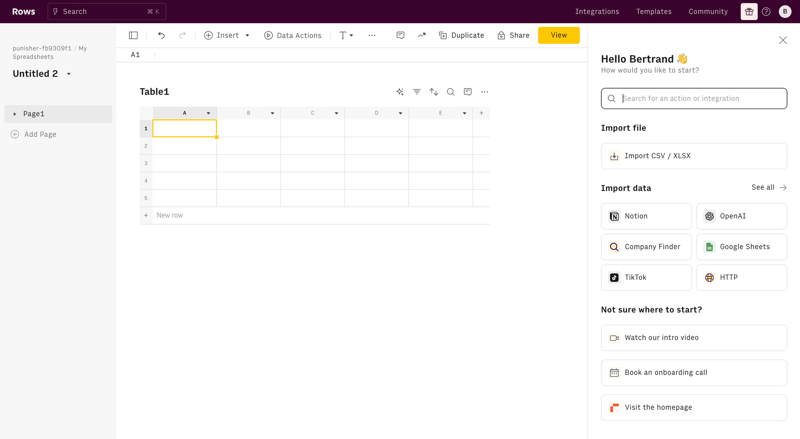Open My Spreadsheets breadcrumb
This screenshot has height=439, width=800.
tap(49, 53)
